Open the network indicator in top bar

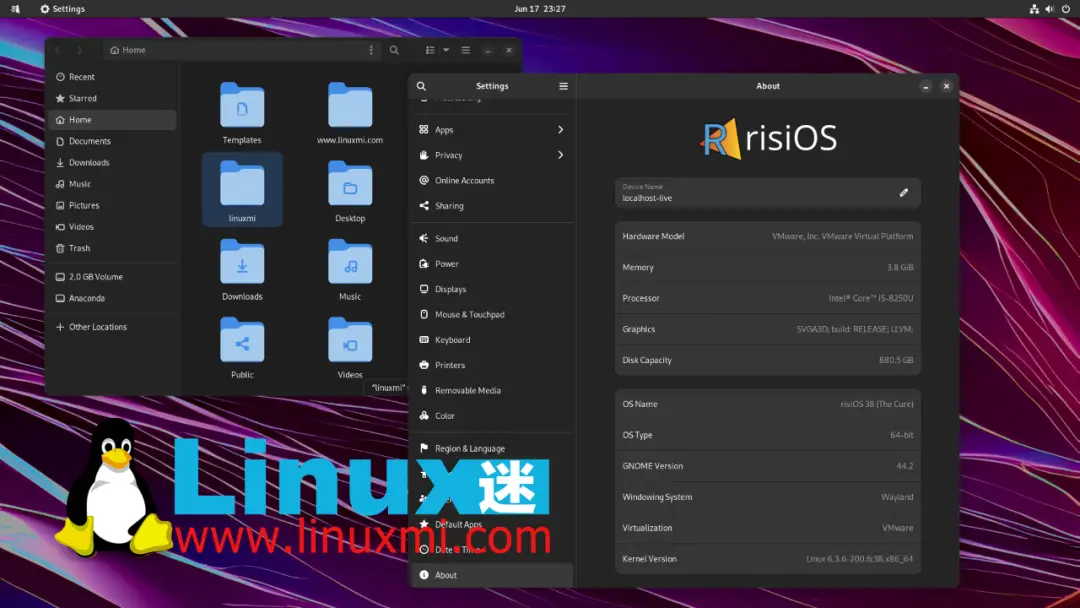pyautogui.click(x=1034, y=9)
